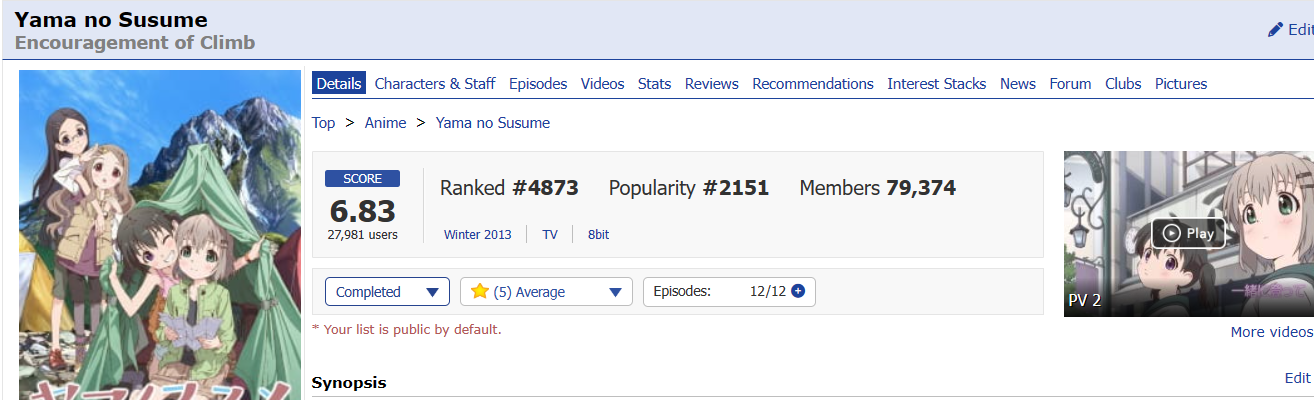Go to the Episodes tab
Viewport: 1314px width, 400px height.
[538, 84]
